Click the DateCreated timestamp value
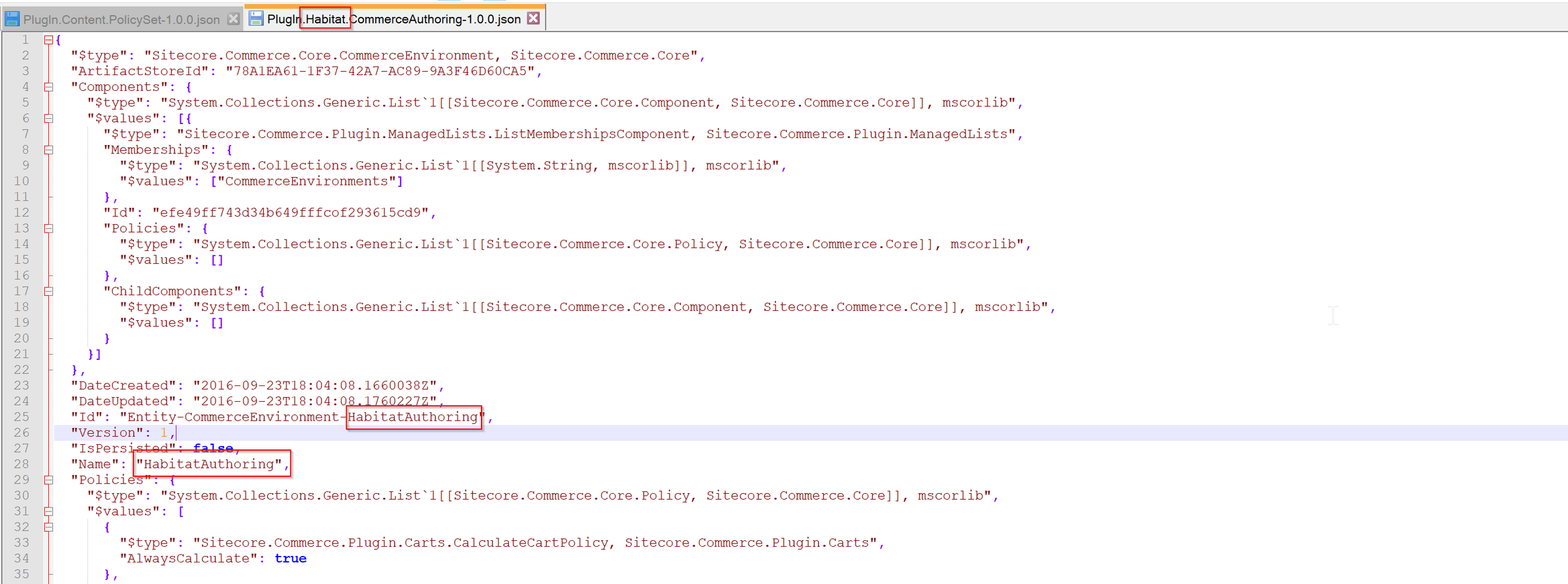This screenshot has height=584, width=1568. click(315, 385)
